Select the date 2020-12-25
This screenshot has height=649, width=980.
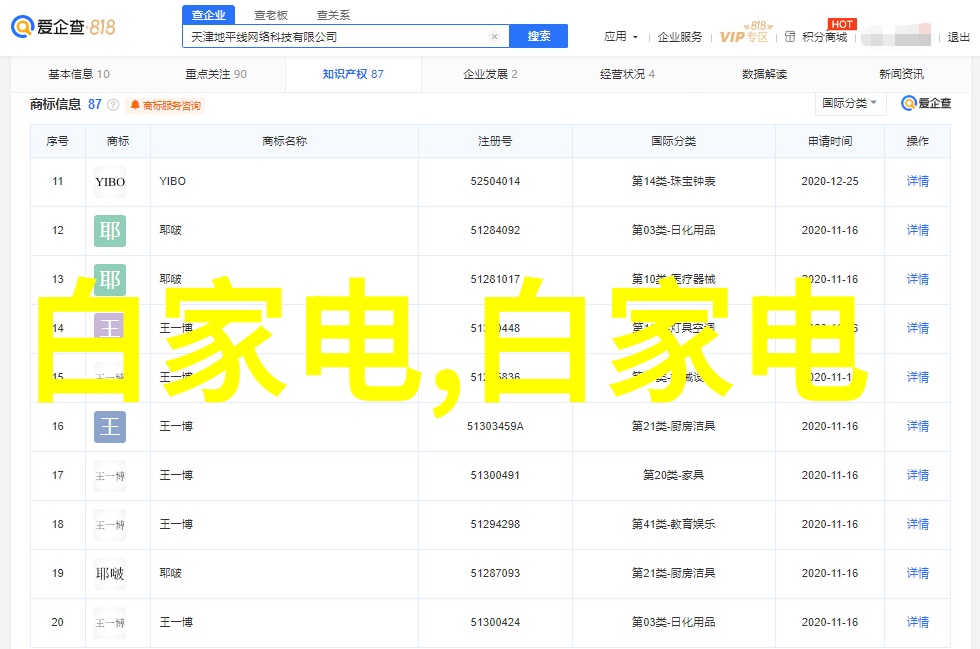point(830,181)
